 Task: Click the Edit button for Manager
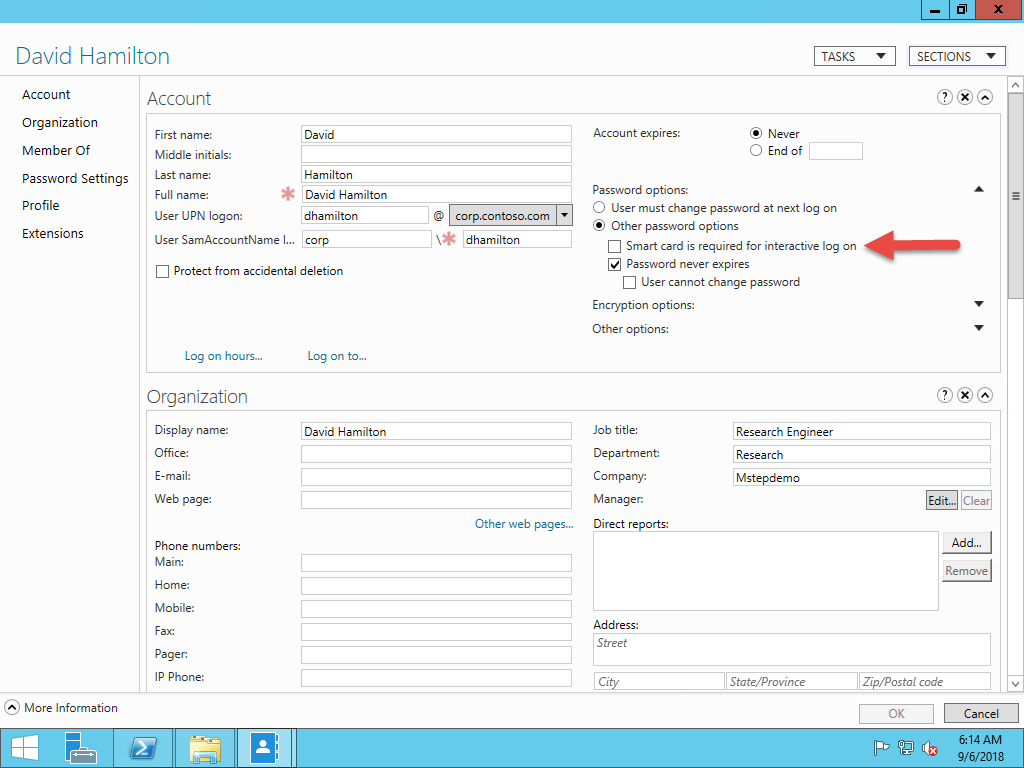pyautogui.click(x=942, y=501)
